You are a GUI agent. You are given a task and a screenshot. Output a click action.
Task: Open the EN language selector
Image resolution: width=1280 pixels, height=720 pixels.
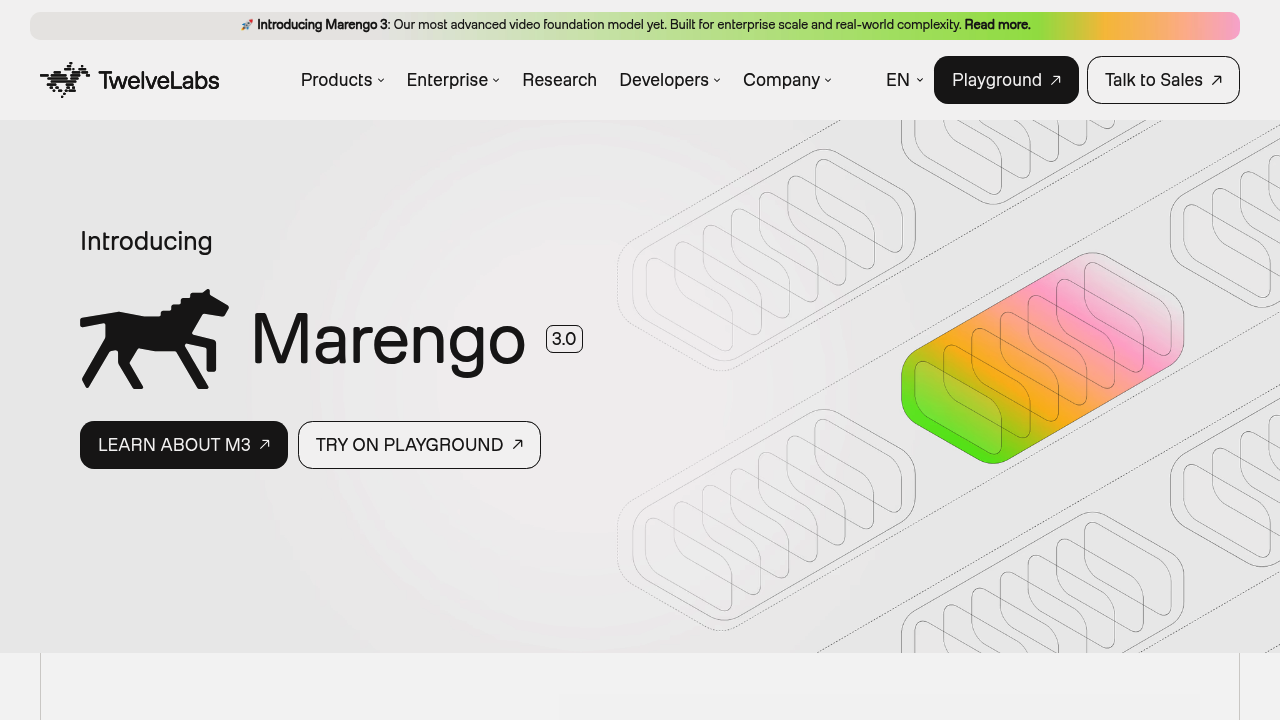(x=904, y=80)
